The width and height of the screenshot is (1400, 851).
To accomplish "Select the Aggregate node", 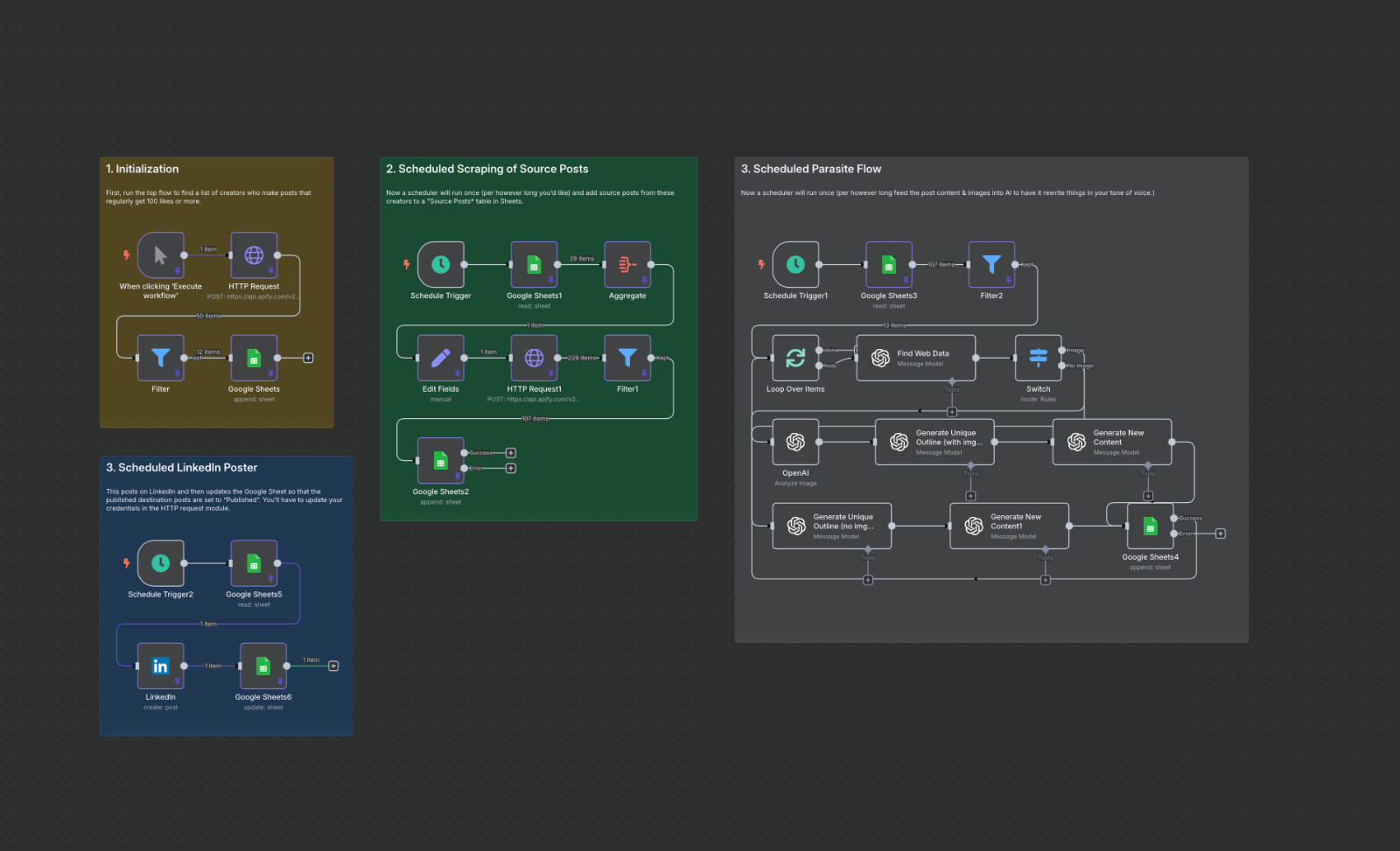I will click(626, 265).
